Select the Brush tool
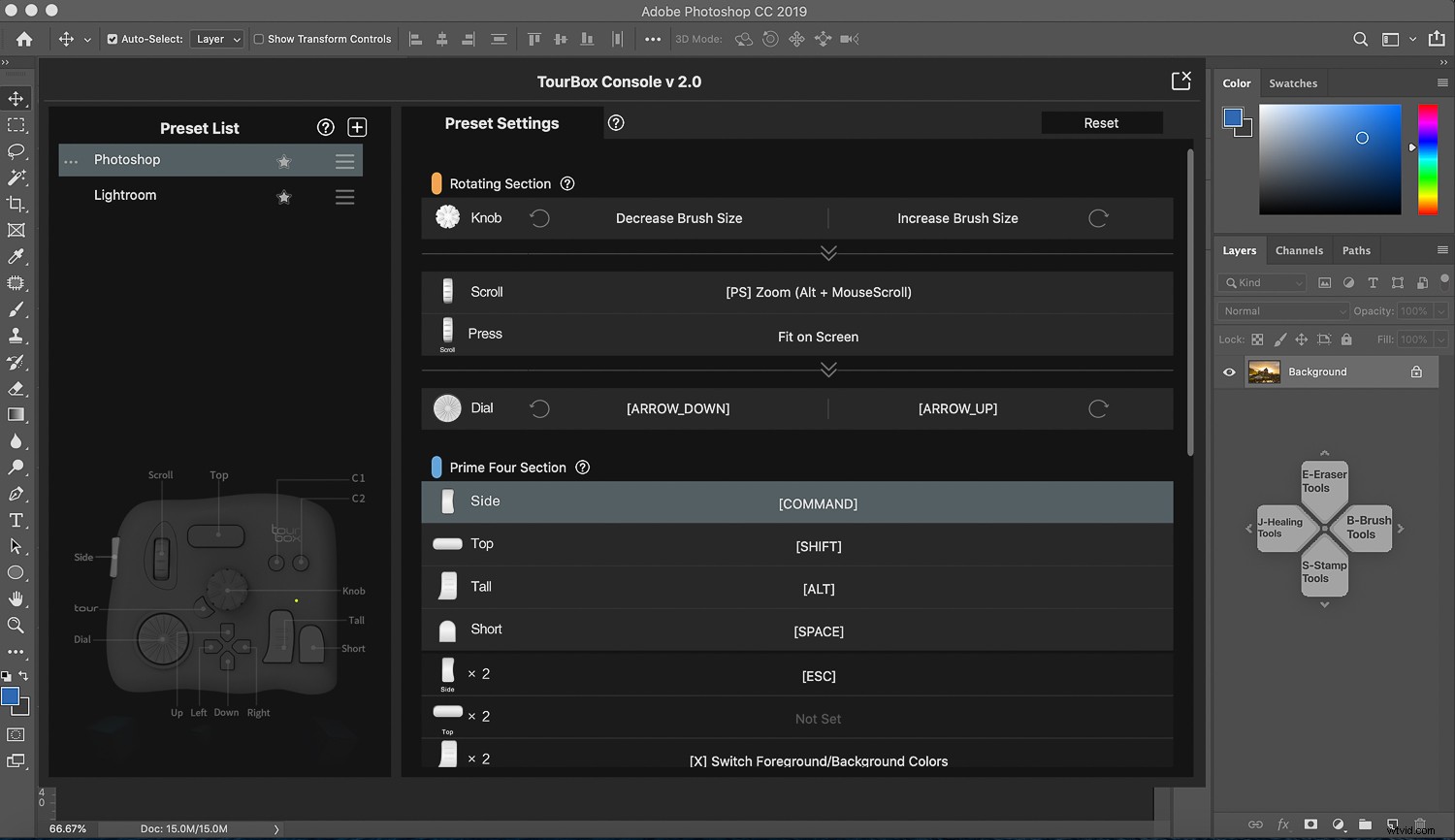Screen dimensions: 1455x840 [x=16, y=309]
